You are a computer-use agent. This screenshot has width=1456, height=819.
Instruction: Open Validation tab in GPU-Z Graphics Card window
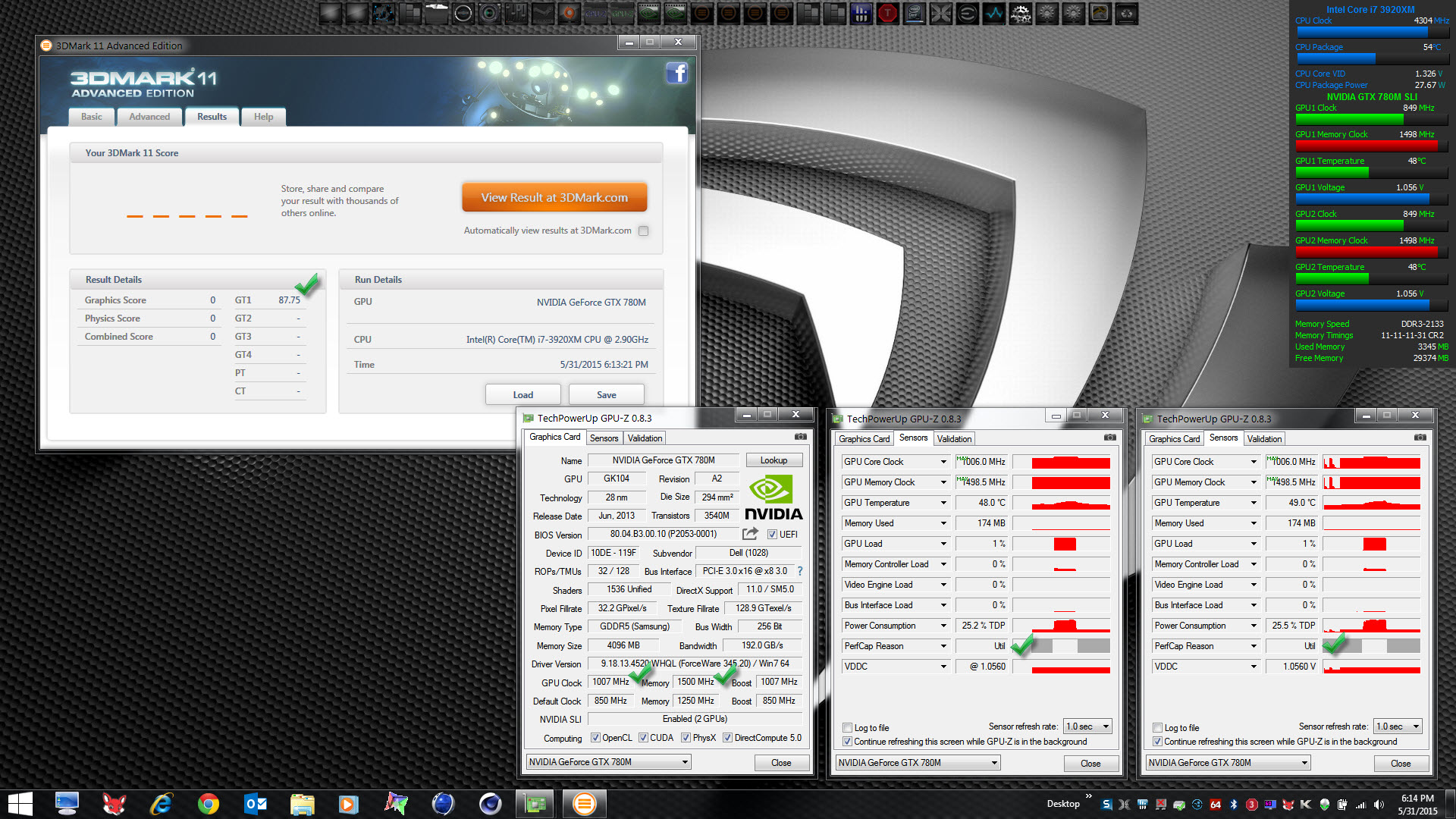[x=645, y=438]
